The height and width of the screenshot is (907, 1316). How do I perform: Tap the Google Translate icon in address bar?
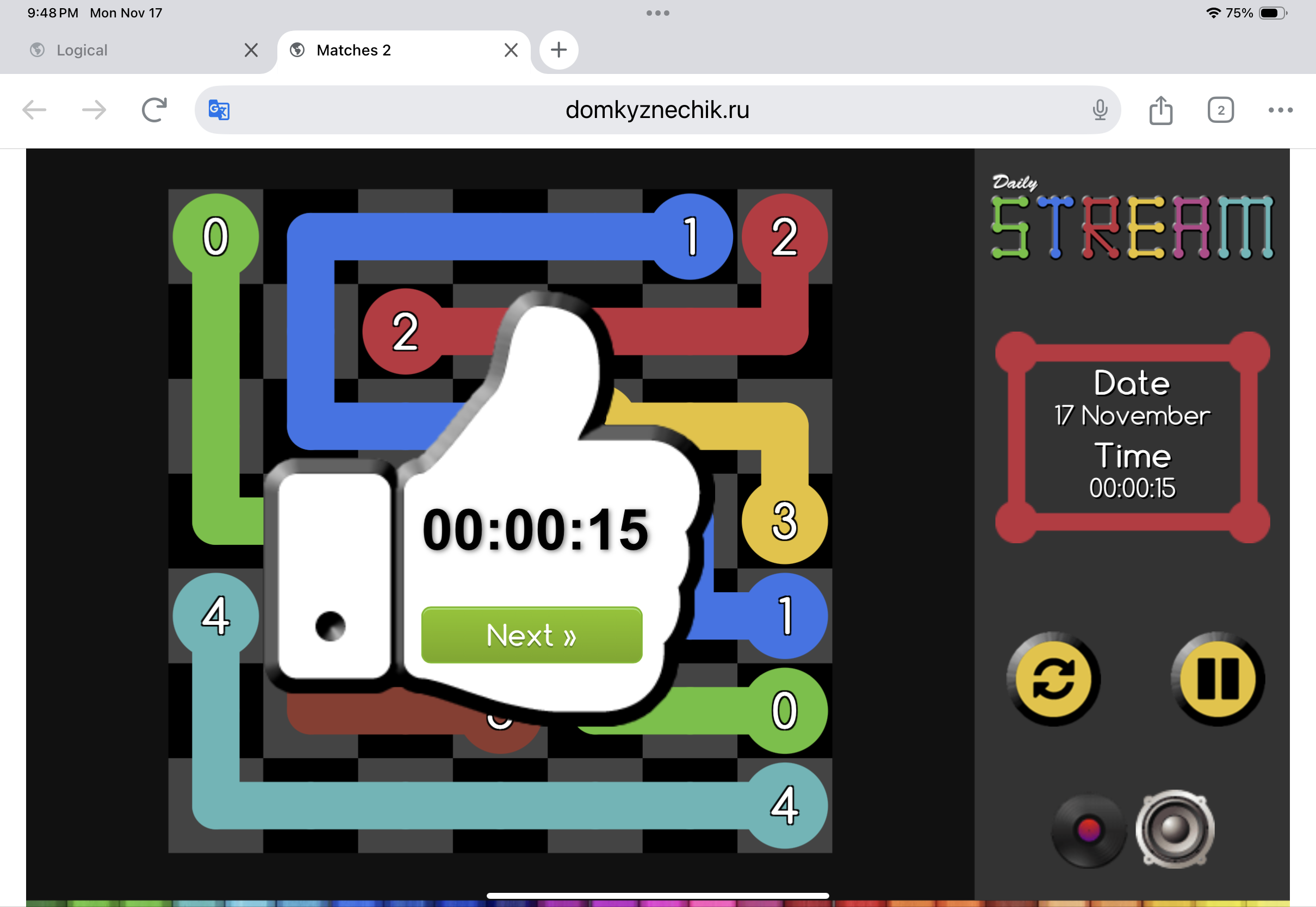point(219,110)
